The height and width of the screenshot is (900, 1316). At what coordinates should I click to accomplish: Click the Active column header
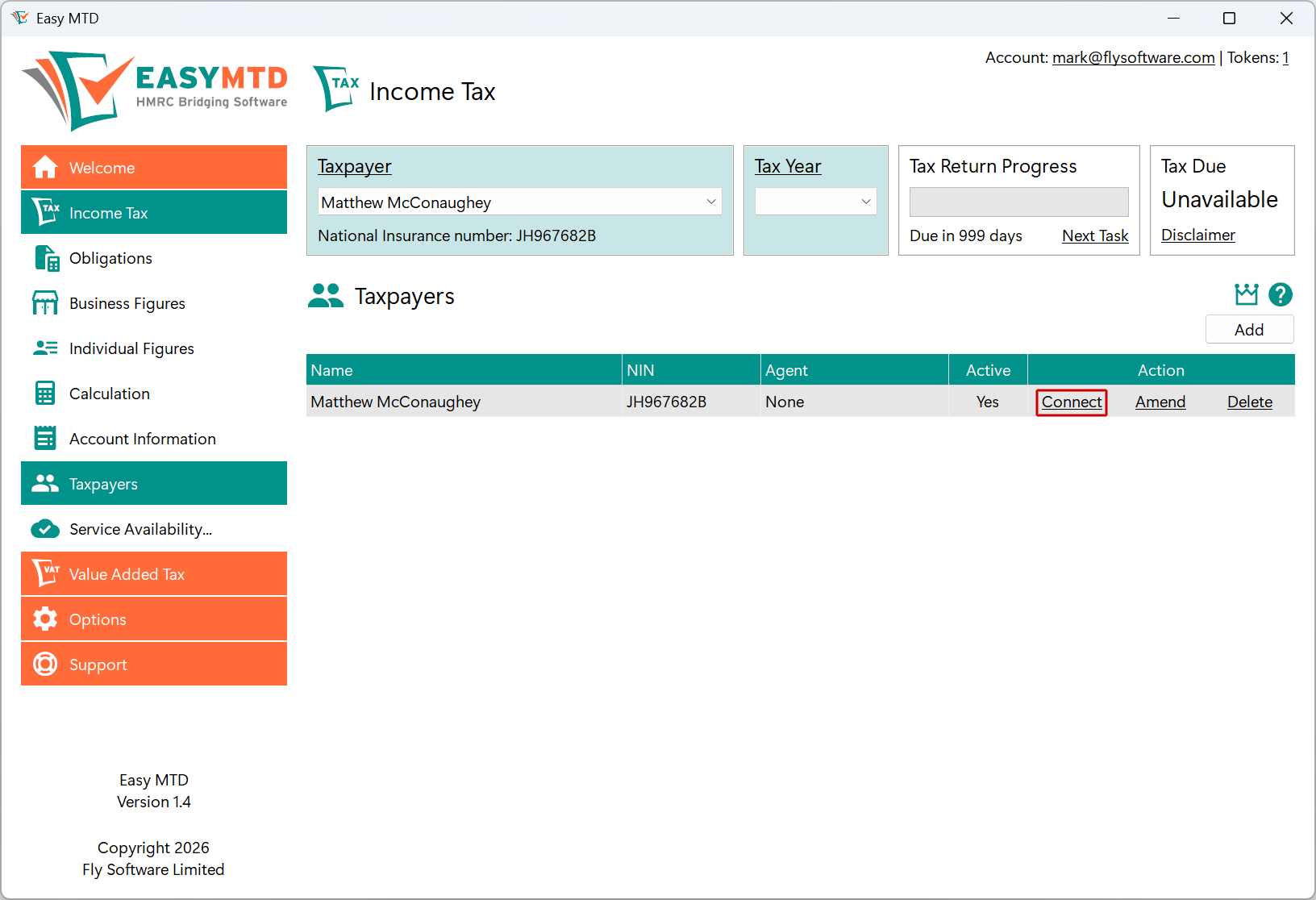click(x=989, y=369)
